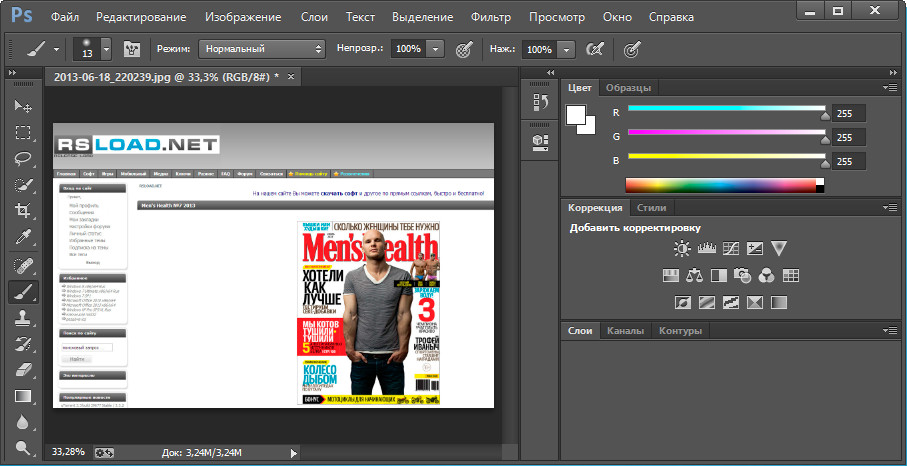Expand the toolbox to two columns
The image size is (907, 466).
pyautogui.click(x=12, y=72)
